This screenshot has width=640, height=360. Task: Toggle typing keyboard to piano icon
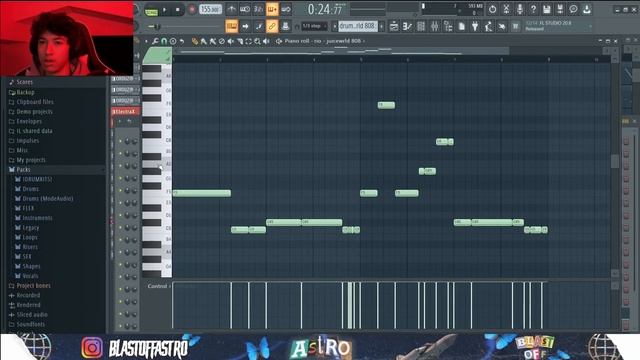(x=231, y=27)
